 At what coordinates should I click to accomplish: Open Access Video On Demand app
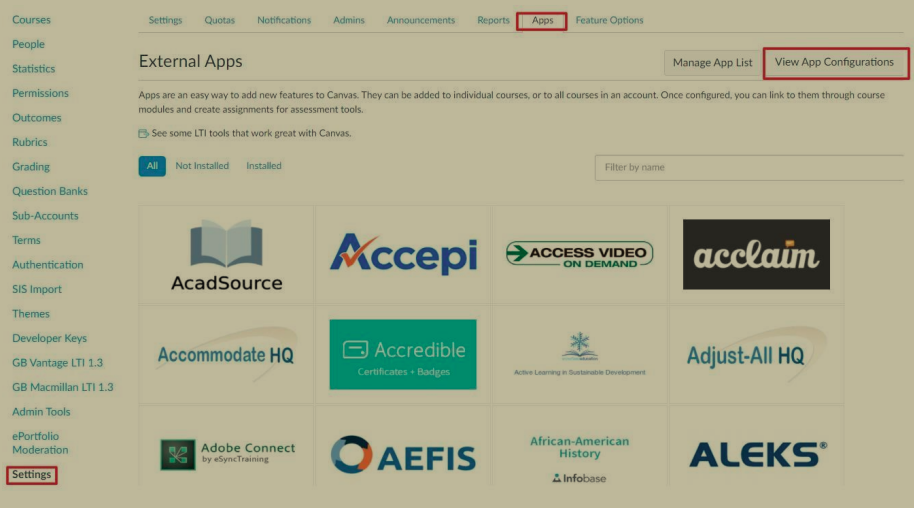pos(579,254)
